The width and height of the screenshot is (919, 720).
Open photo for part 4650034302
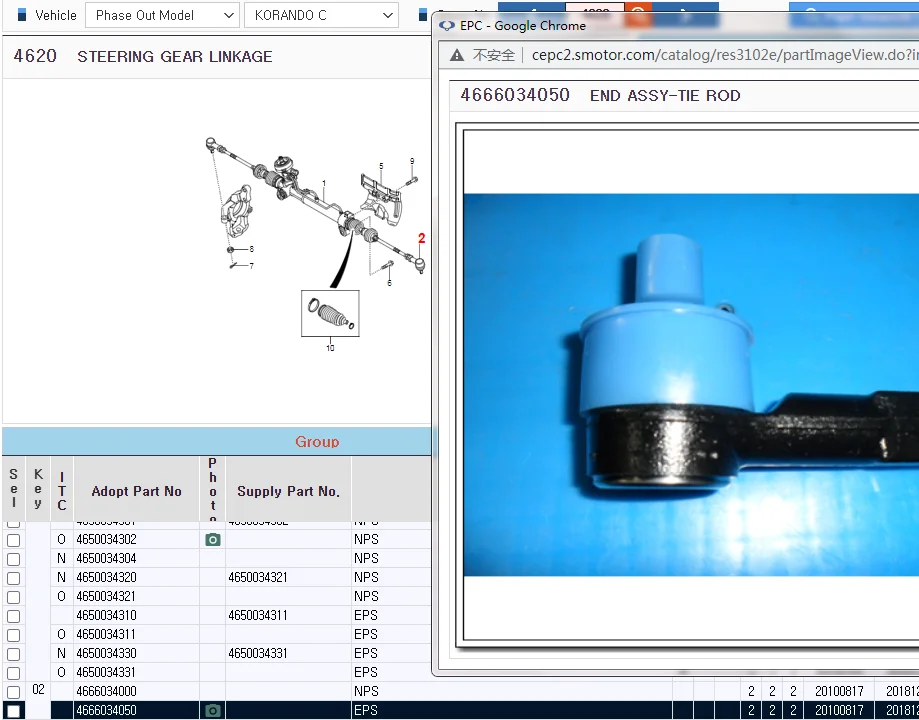click(213, 539)
